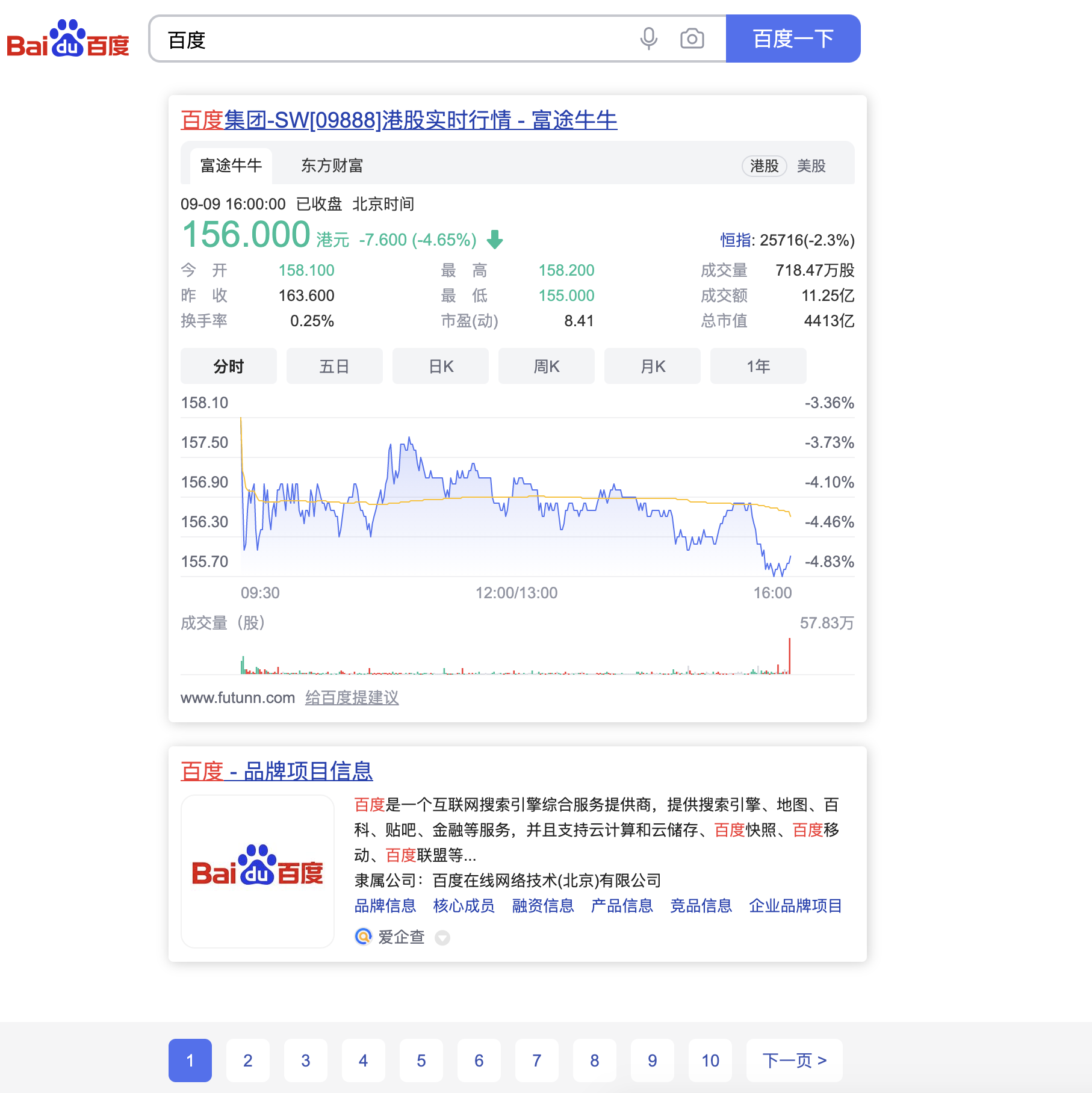
Task: Click the 最高 value 158.200
Action: [x=566, y=270]
